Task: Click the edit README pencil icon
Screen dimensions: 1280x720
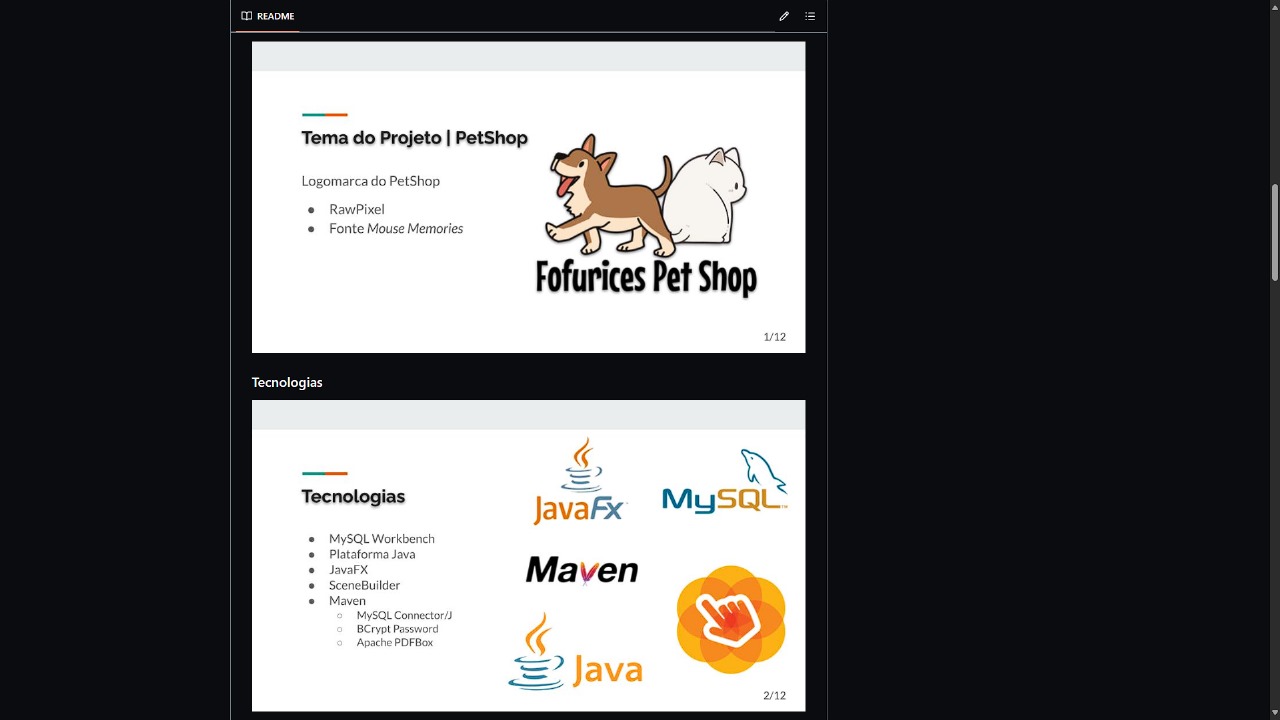Action: pos(784,16)
